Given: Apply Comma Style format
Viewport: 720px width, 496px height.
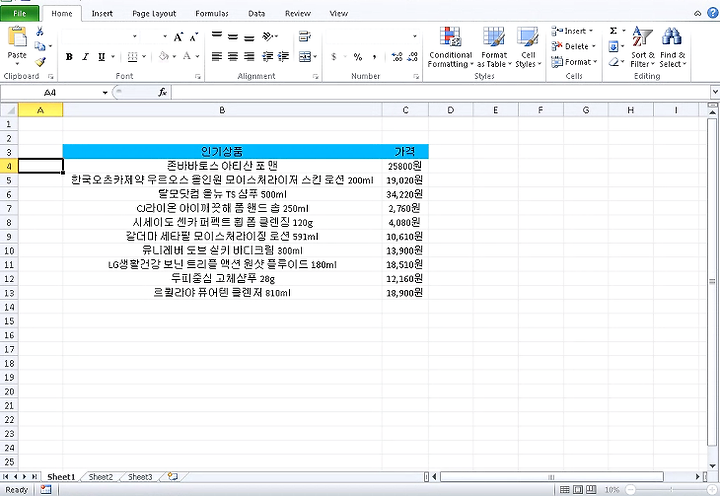Looking at the screenshot, I should pos(375,56).
